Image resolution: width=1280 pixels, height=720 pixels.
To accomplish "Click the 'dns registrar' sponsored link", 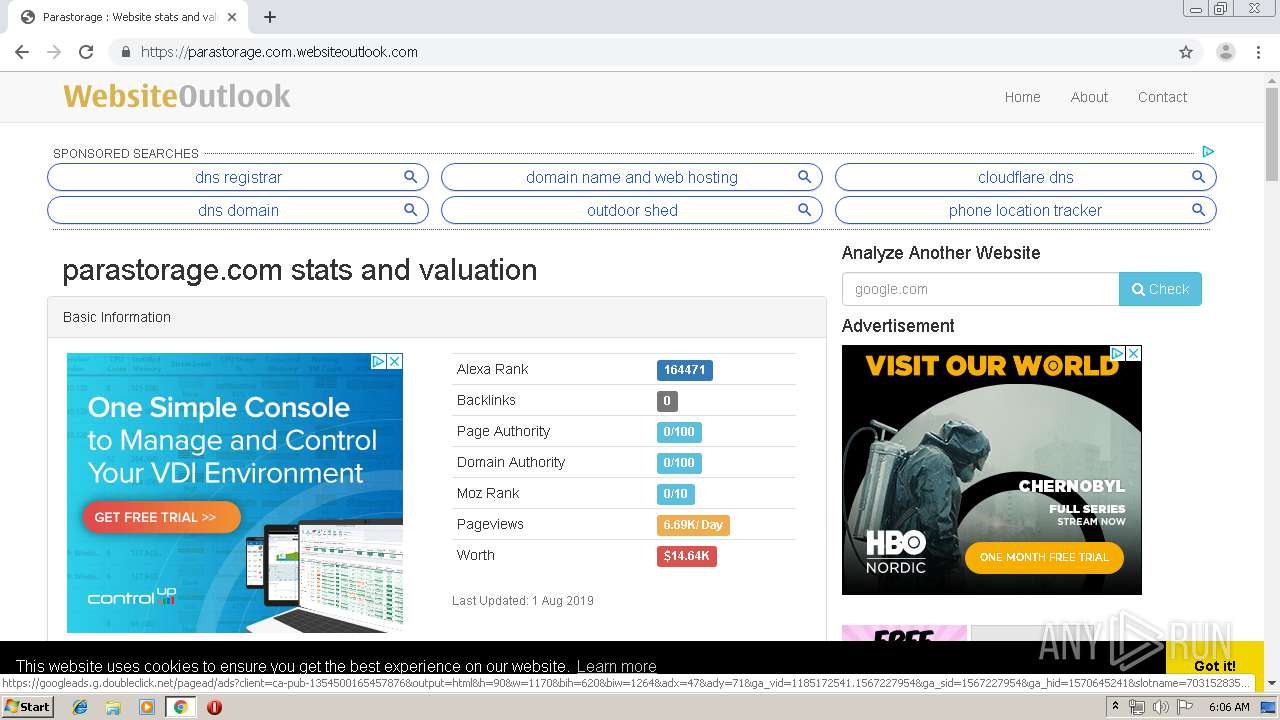I will pos(238,177).
